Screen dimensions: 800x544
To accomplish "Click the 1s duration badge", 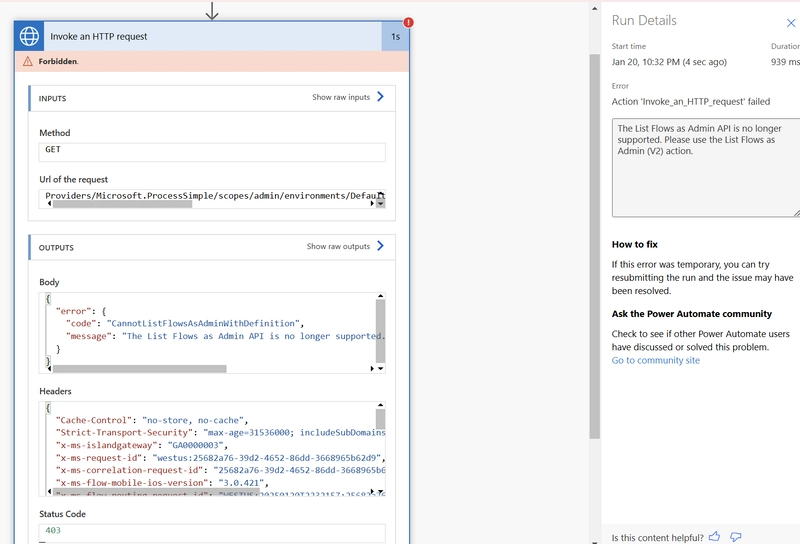I will pyautogui.click(x=395, y=37).
